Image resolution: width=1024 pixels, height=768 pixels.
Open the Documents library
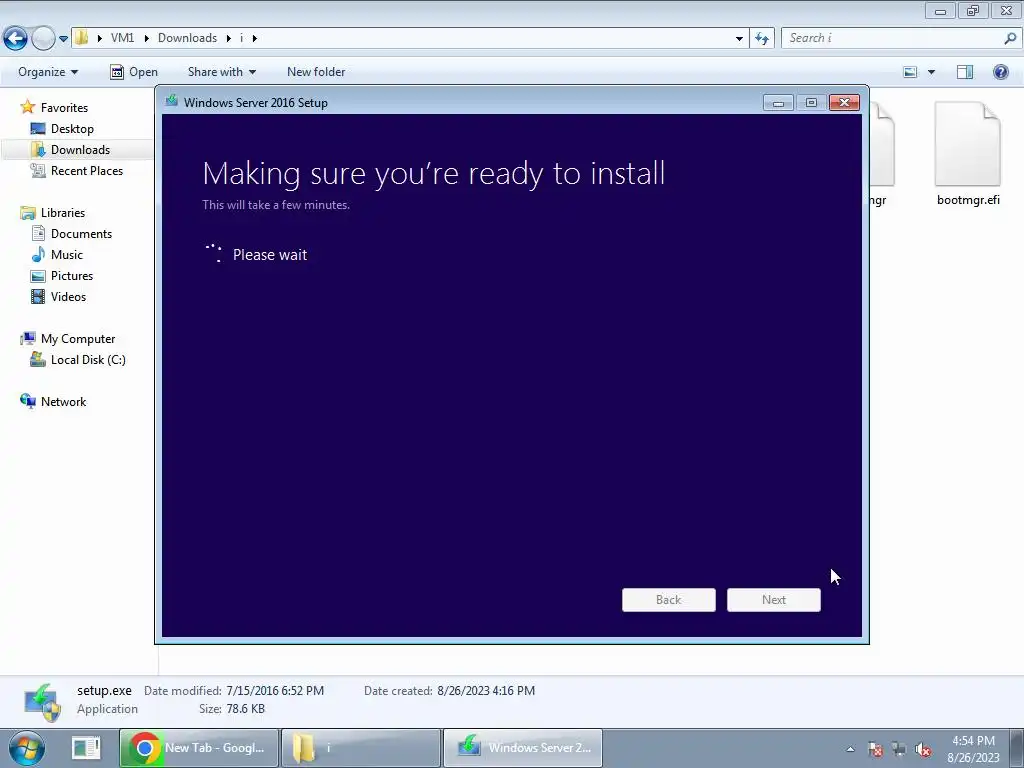[82, 234]
